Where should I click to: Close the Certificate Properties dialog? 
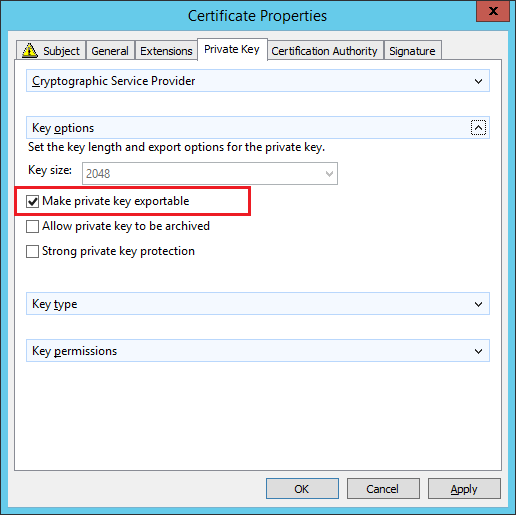point(493,11)
